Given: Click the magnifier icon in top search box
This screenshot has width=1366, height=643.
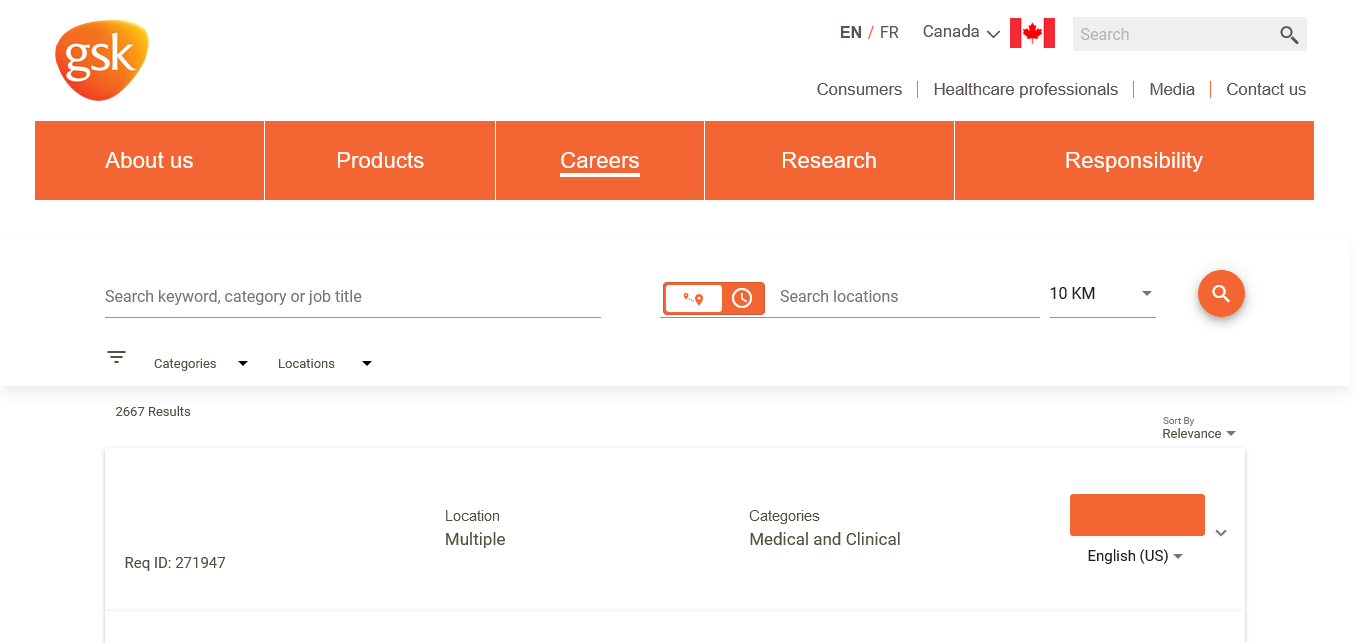Looking at the screenshot, I should (1288, 35).
